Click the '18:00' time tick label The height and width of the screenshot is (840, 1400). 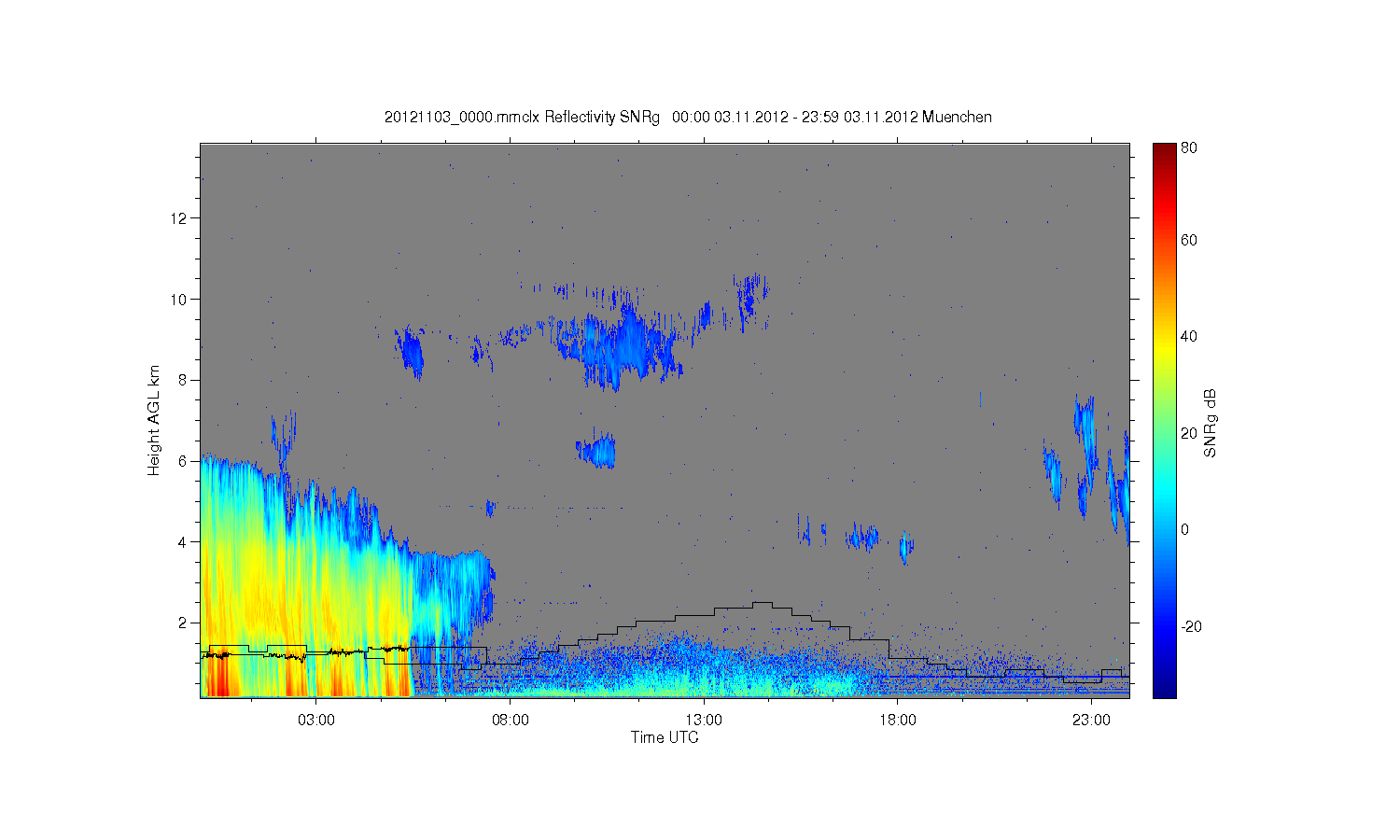coord(898,721)
